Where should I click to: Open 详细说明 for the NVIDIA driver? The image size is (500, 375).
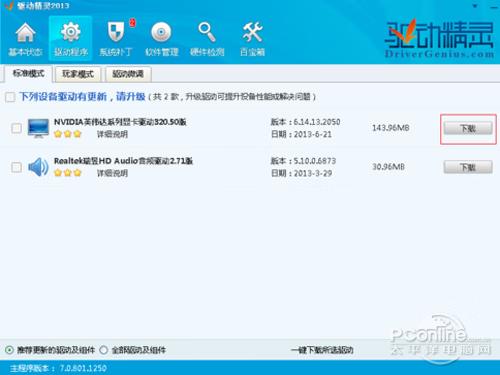tap(112, 134)
